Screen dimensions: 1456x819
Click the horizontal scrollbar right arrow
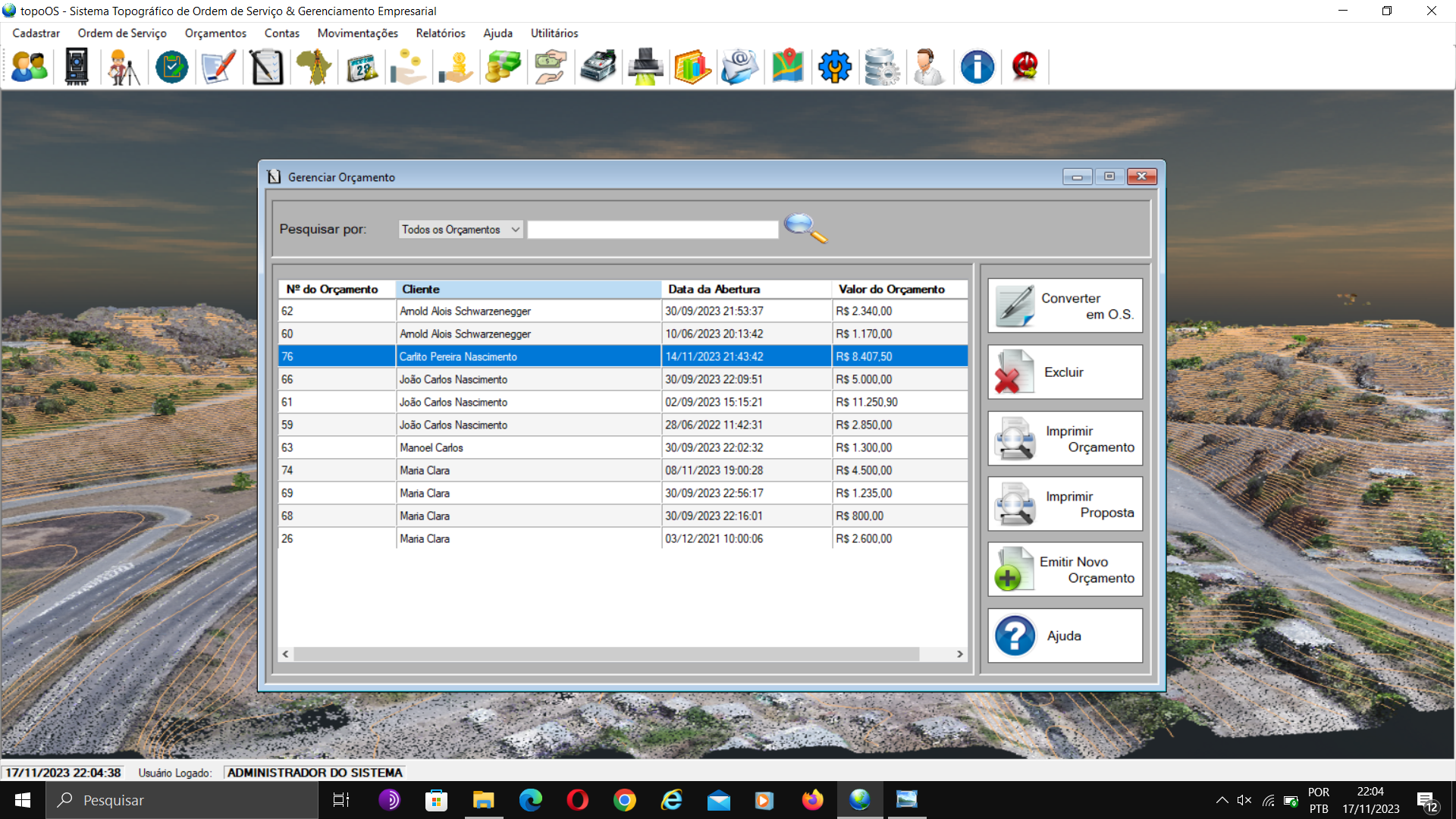click(959, 654)
